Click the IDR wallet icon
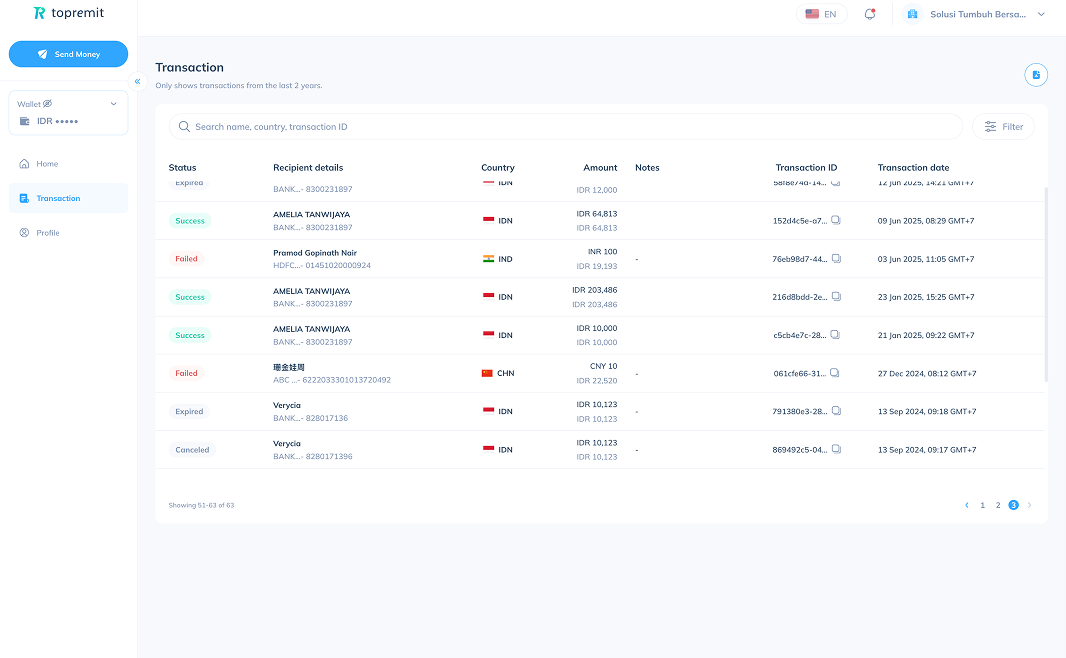 click(24, 121)
